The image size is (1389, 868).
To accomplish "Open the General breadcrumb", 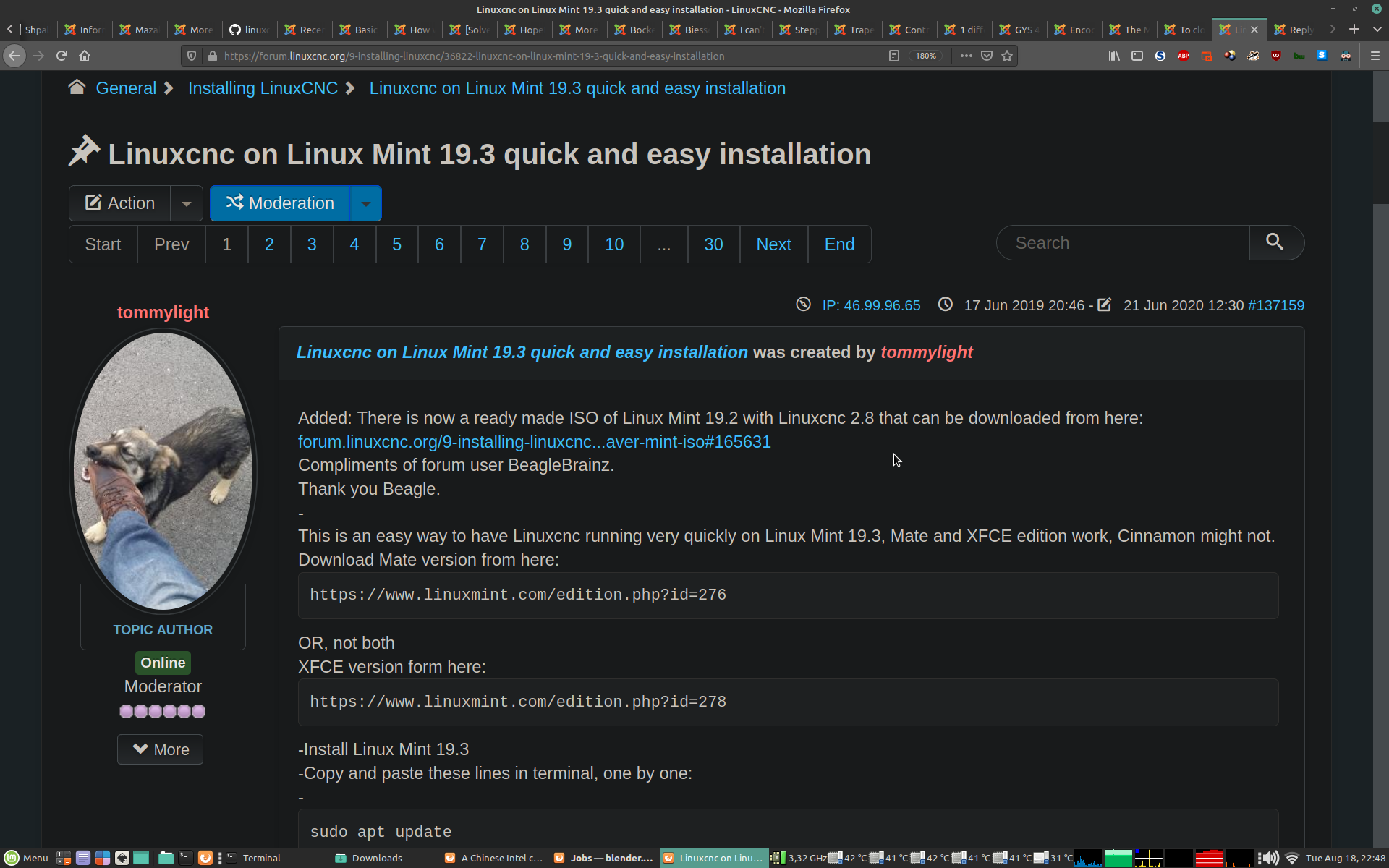I will (126, 88).
